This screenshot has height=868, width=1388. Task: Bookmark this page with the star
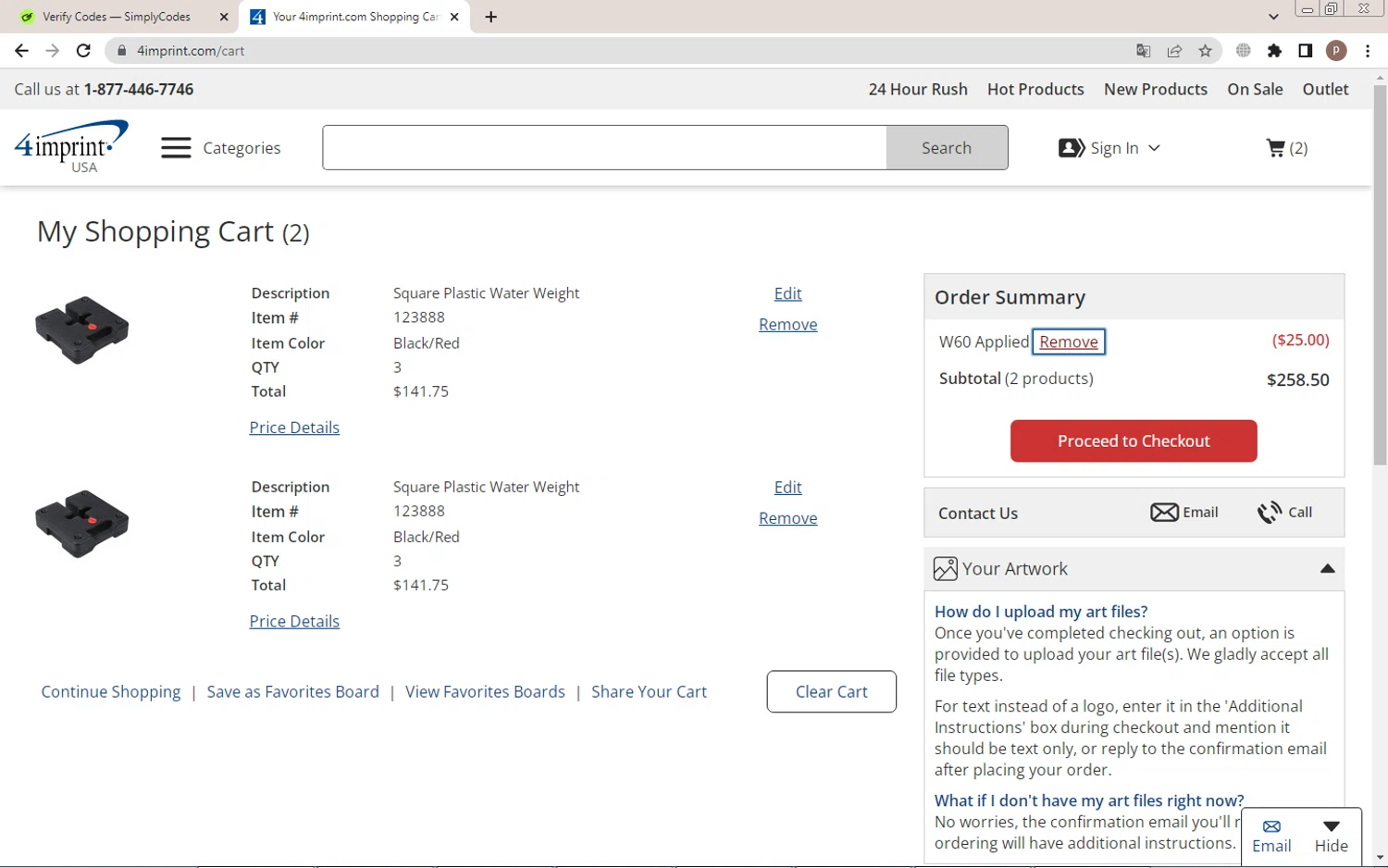1205,51
